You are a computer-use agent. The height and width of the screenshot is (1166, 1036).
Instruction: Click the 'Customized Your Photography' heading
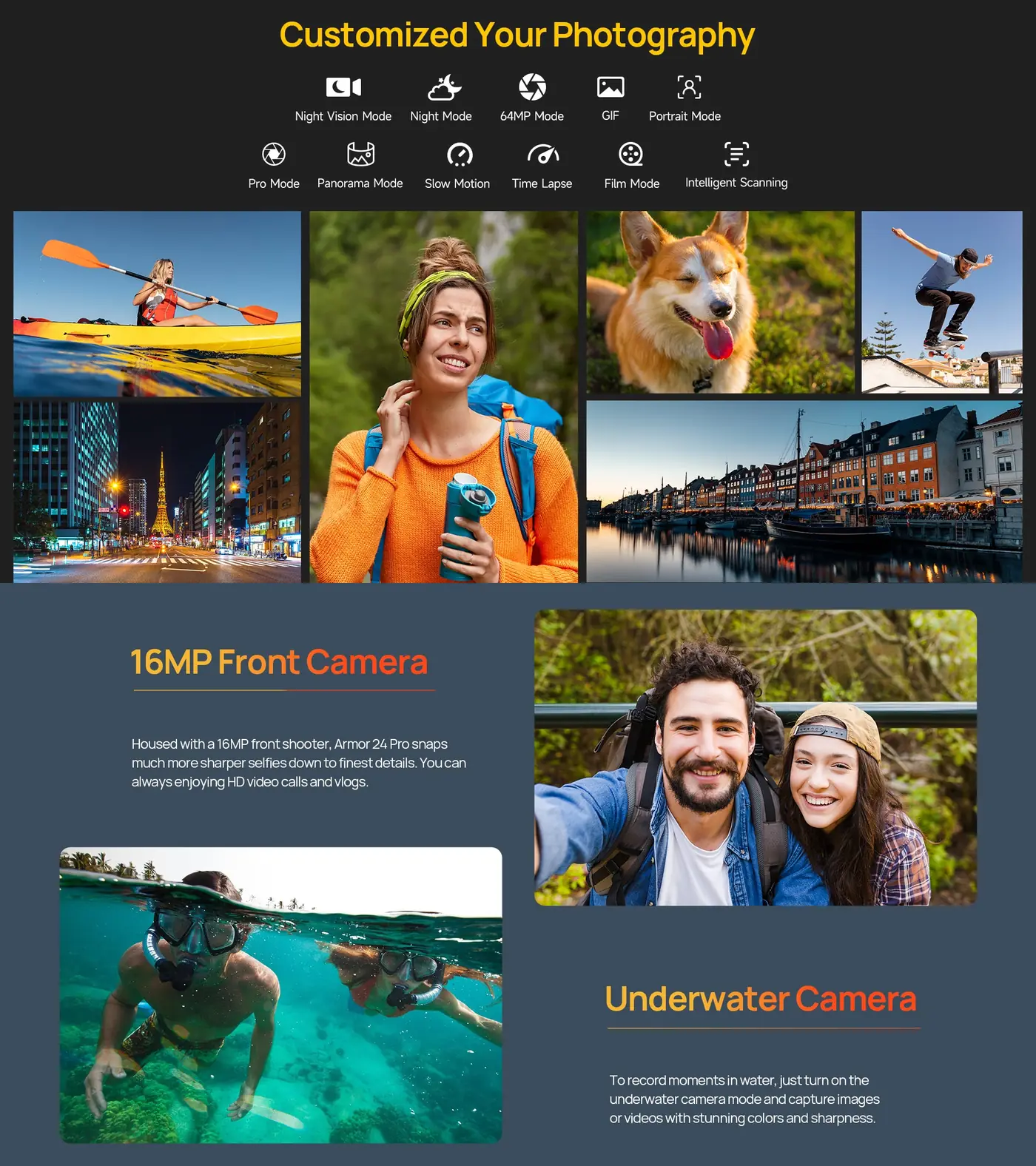[517, 35]
